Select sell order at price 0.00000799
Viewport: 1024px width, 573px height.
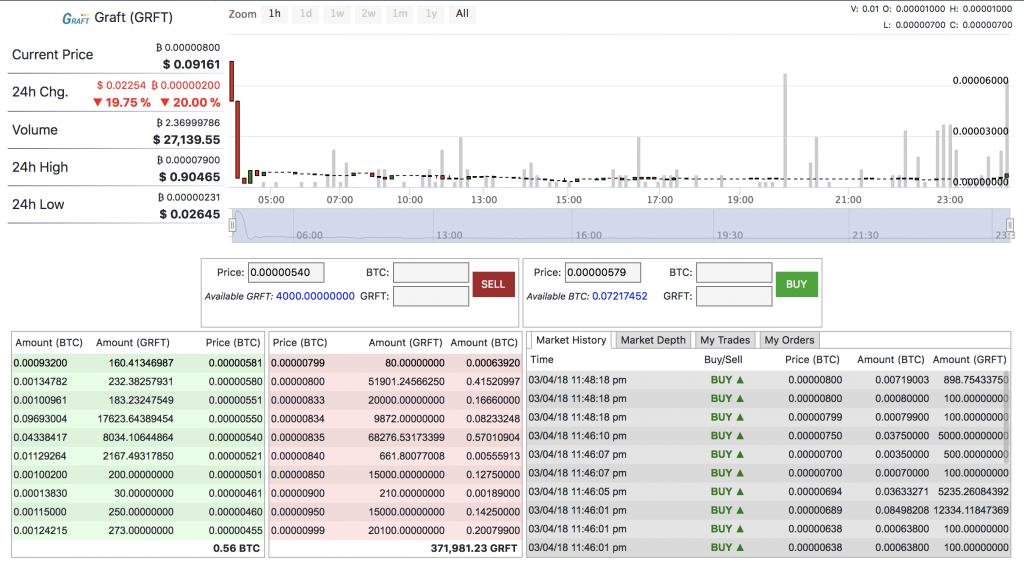point(395,363)
